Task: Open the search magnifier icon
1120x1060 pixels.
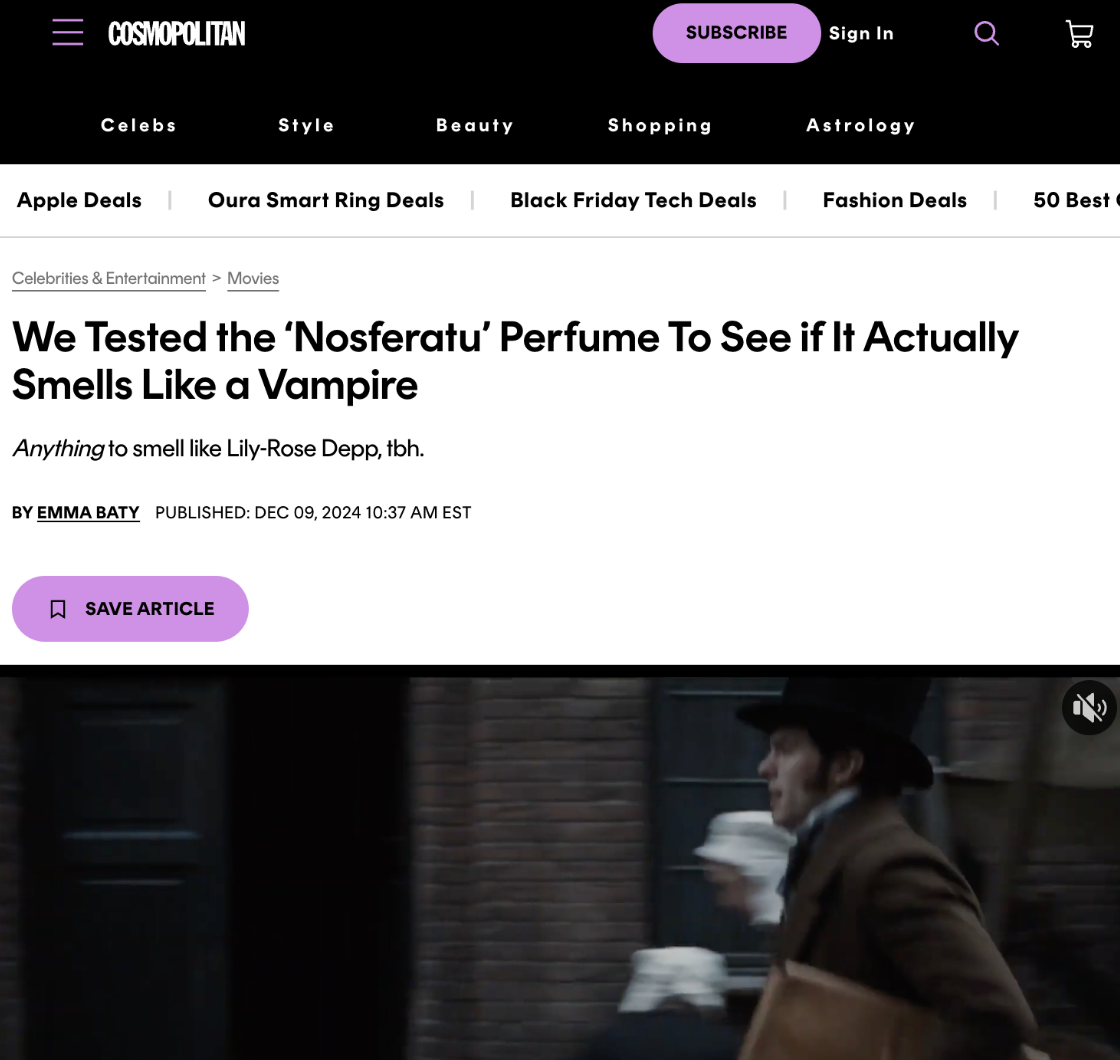Action: point(986,33)
